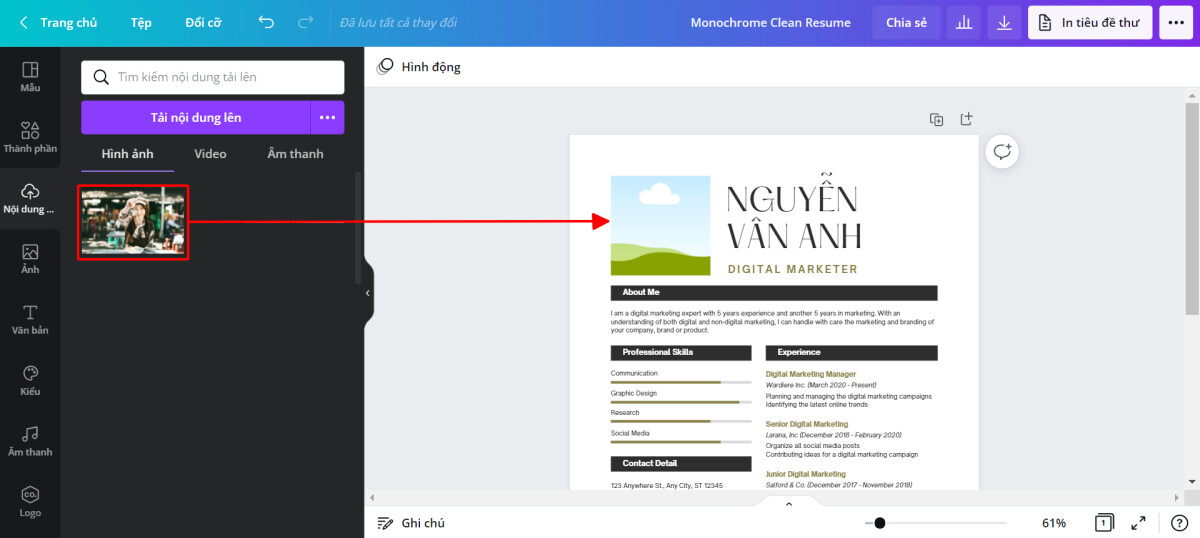Viewport: 1200px width, 538px height.
Task: Open the Ghi chú notes panel
Action: pos(411,523)
